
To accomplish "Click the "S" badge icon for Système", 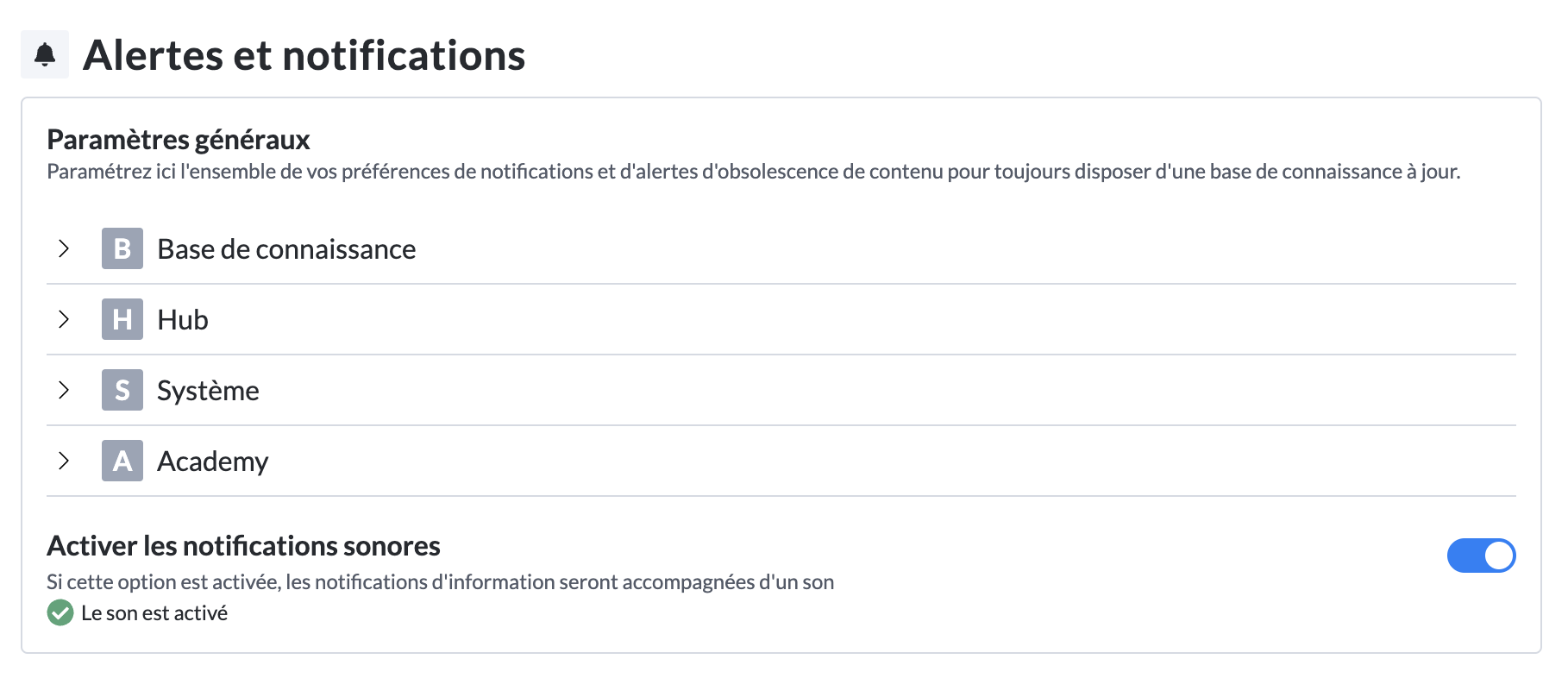I will click(x=122, y=390).
